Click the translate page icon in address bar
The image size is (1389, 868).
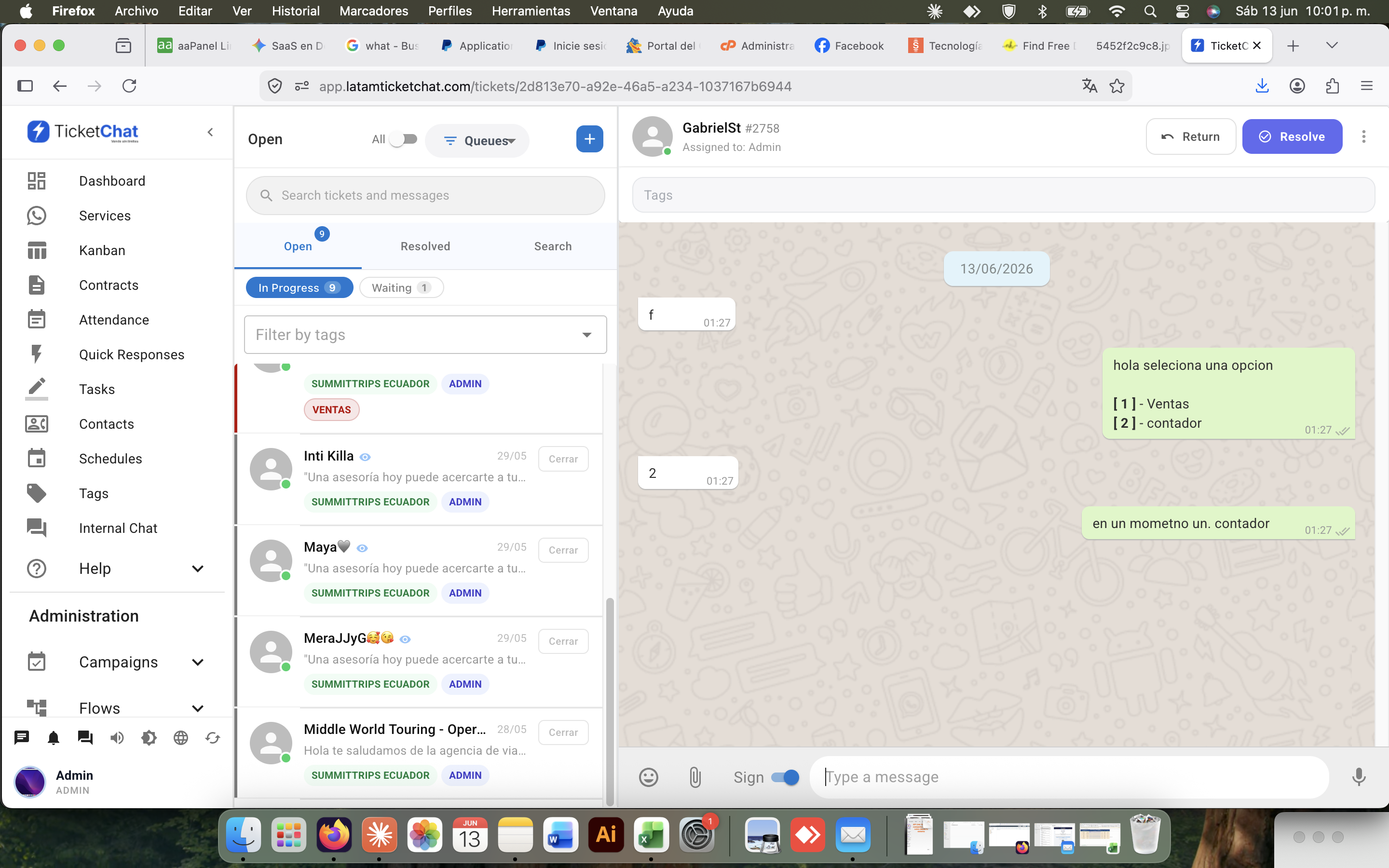[1089, 86]
